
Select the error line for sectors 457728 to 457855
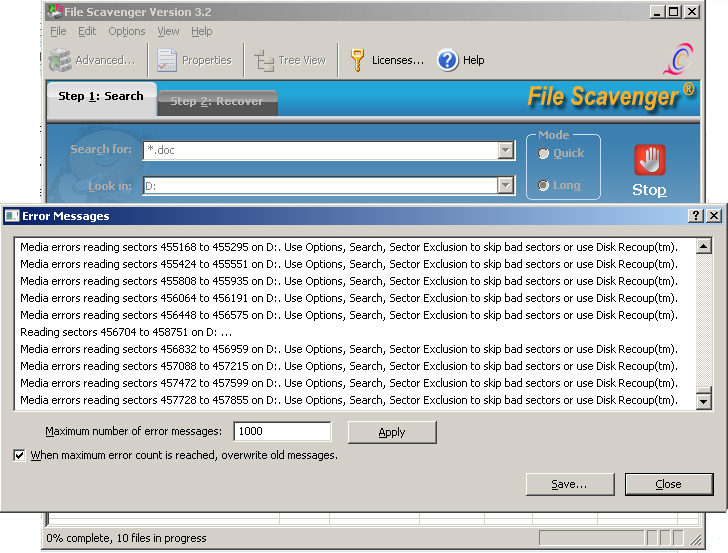click(x=349, y=400)
